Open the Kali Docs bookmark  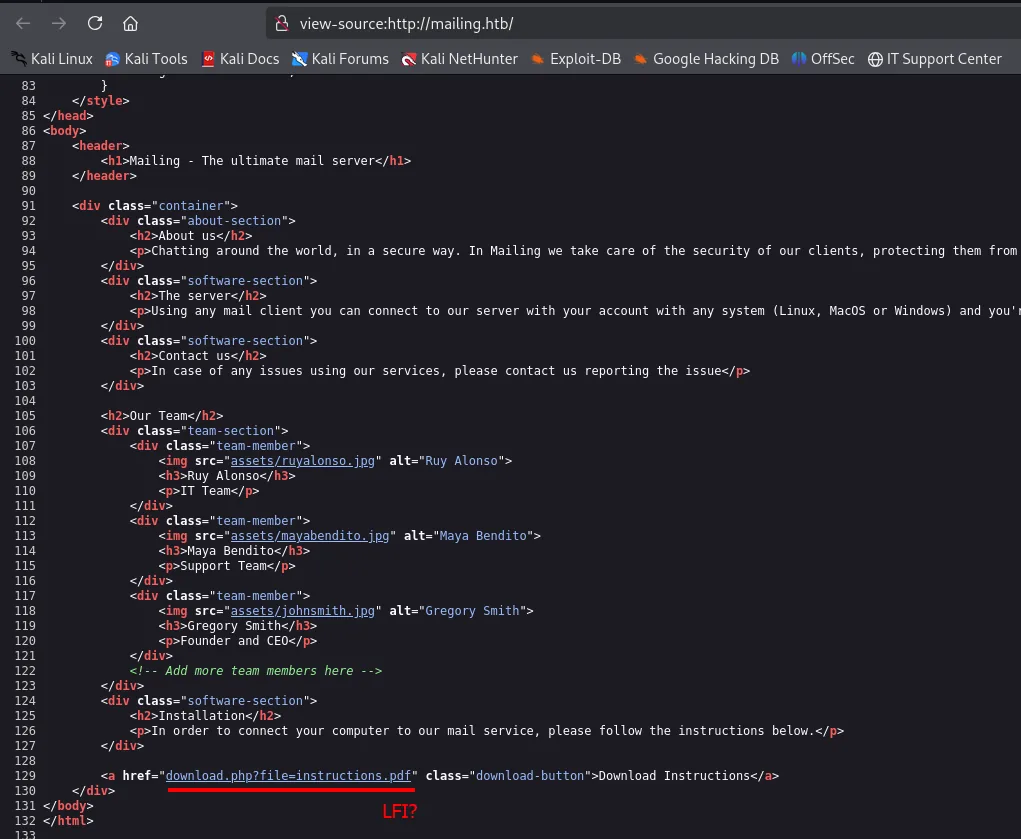coord(240,59)
